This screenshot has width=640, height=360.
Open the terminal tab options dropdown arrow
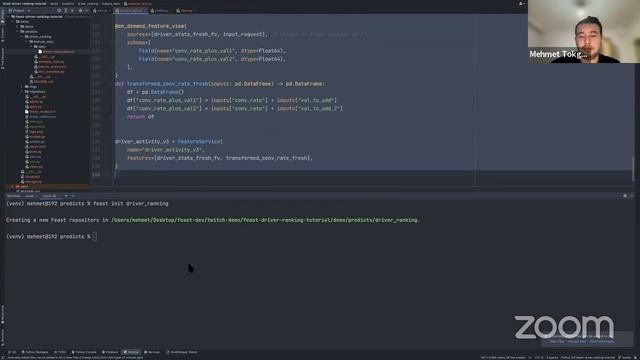[x=73, y=196]
